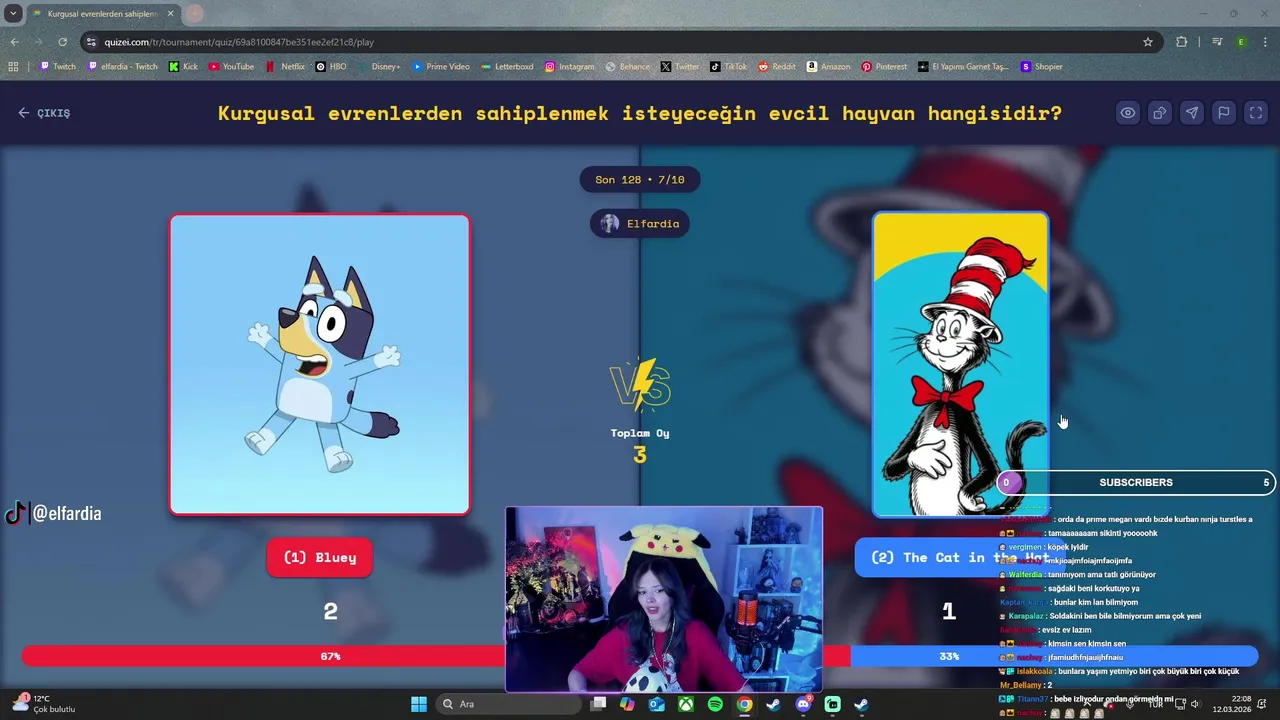Bookmark this page with star icon
The width and height of the screenshot is (1280, 720).
(x=1148, y=42)
